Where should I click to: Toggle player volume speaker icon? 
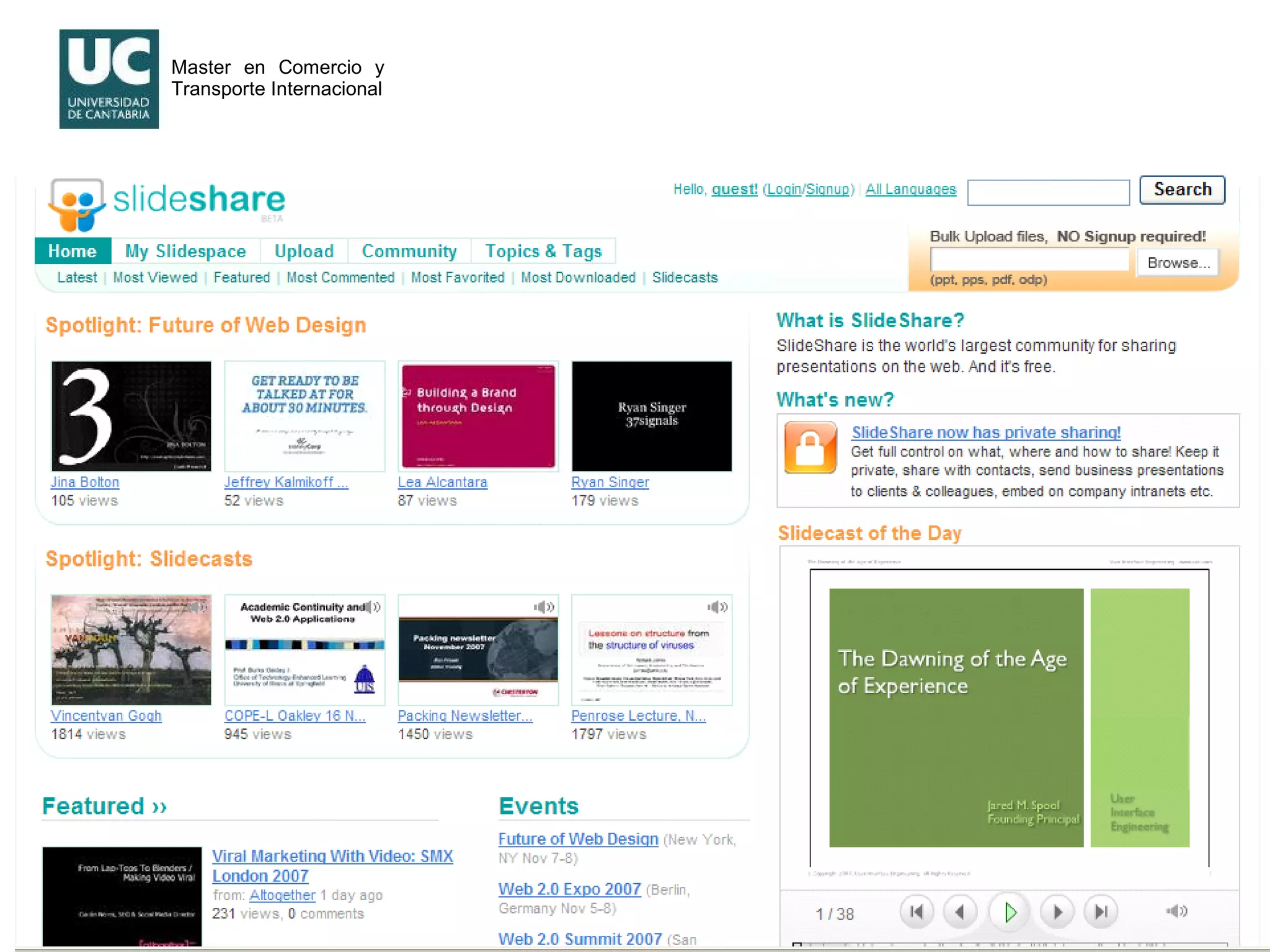tap(1176, 911)
